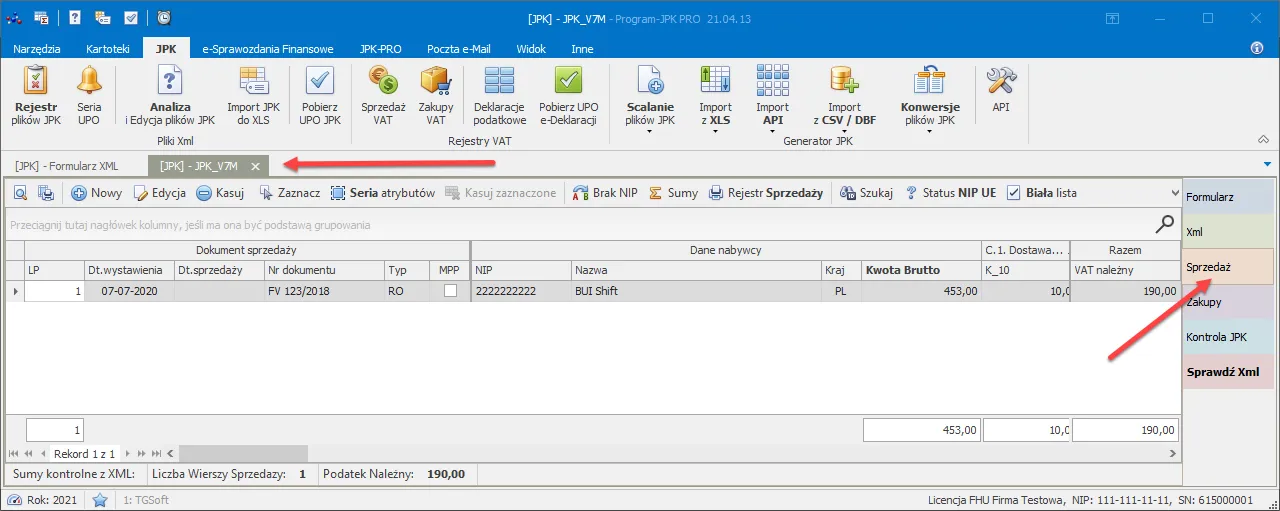Screen dimensions: 1280x511
Task: Expand Import z XLS dropdown
Action: pos(715,131)
